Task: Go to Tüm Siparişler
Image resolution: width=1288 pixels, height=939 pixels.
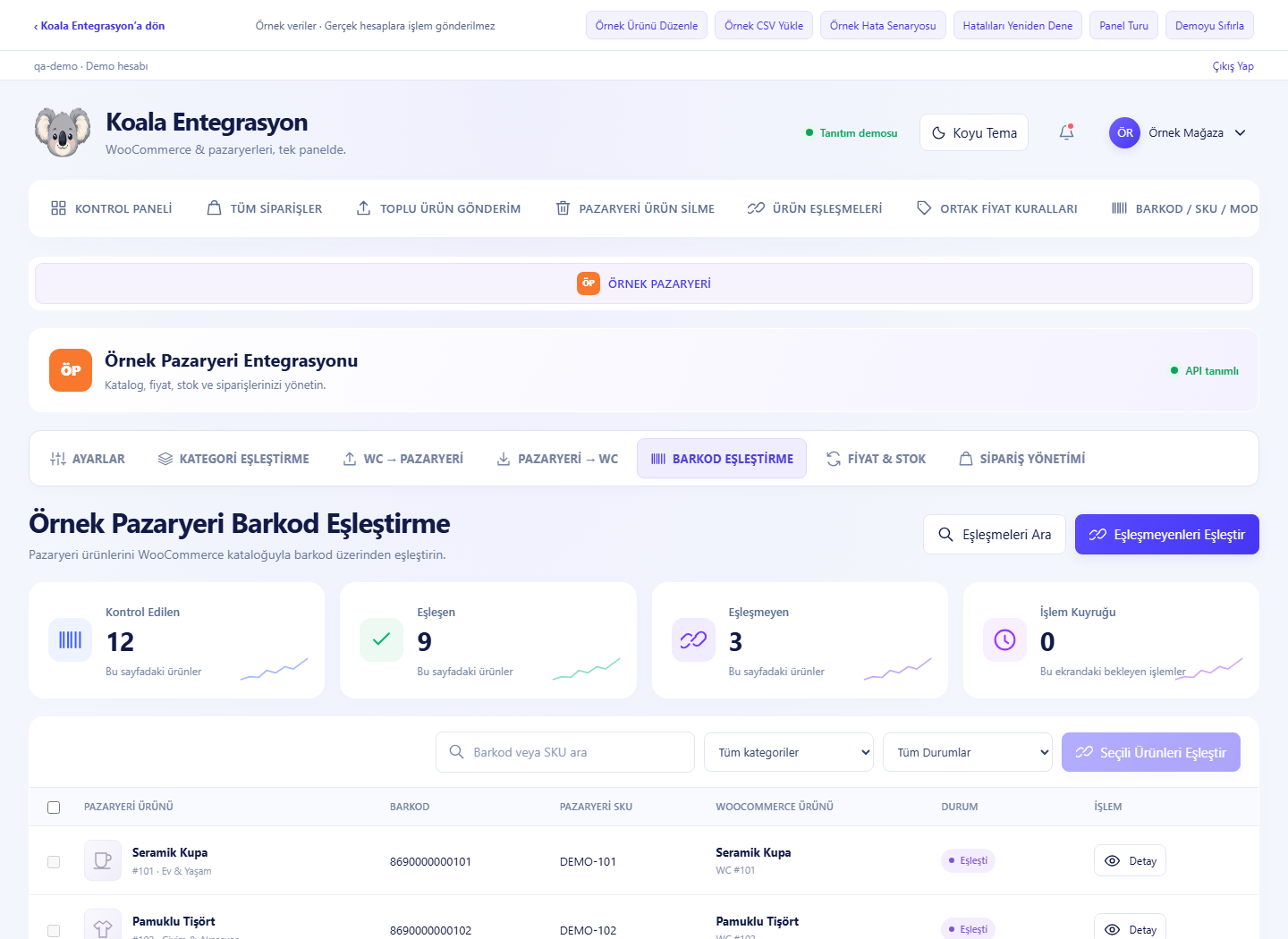Action: (265, 208)
